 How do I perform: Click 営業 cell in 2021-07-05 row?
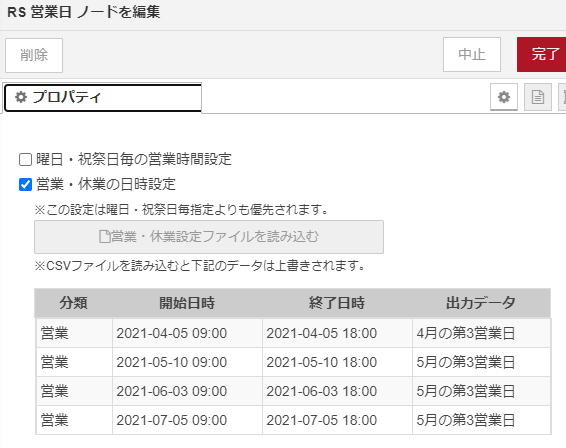pyautogui.click(x=74, y=420)
